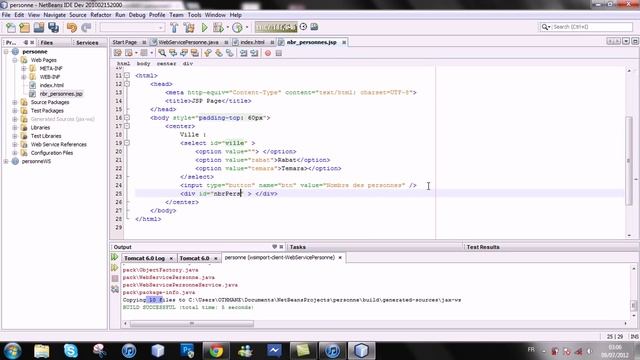
Task: Click the Profile Main Project icon
Action: pos(237,27)
